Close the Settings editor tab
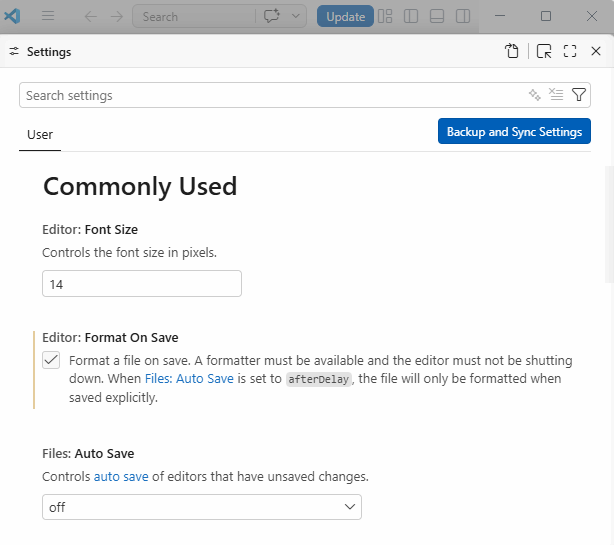This screenshot has height=545, width=614. 596,51
